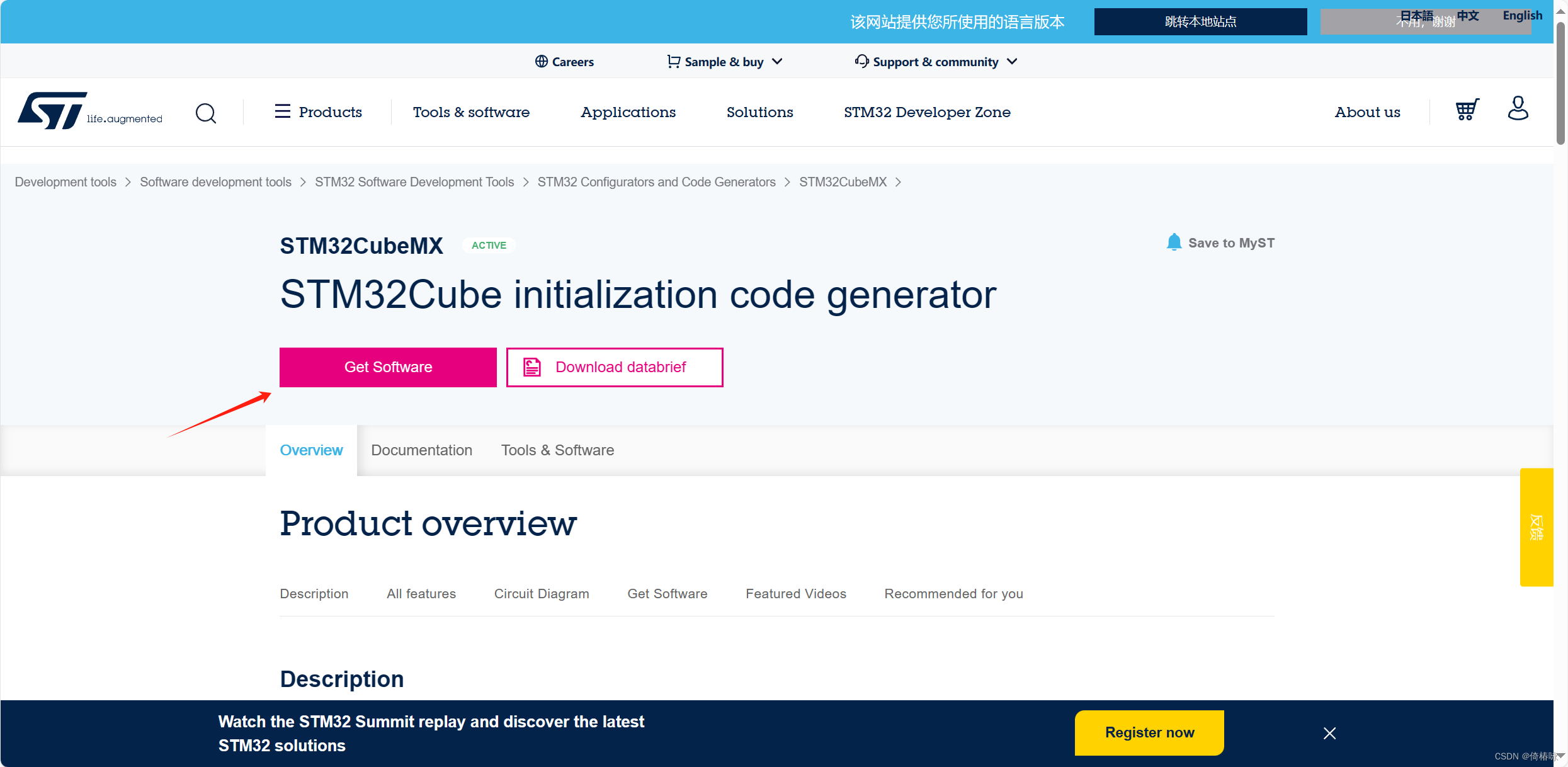Select English language link
The image size is (1568, 767).
pos(1523,15)
